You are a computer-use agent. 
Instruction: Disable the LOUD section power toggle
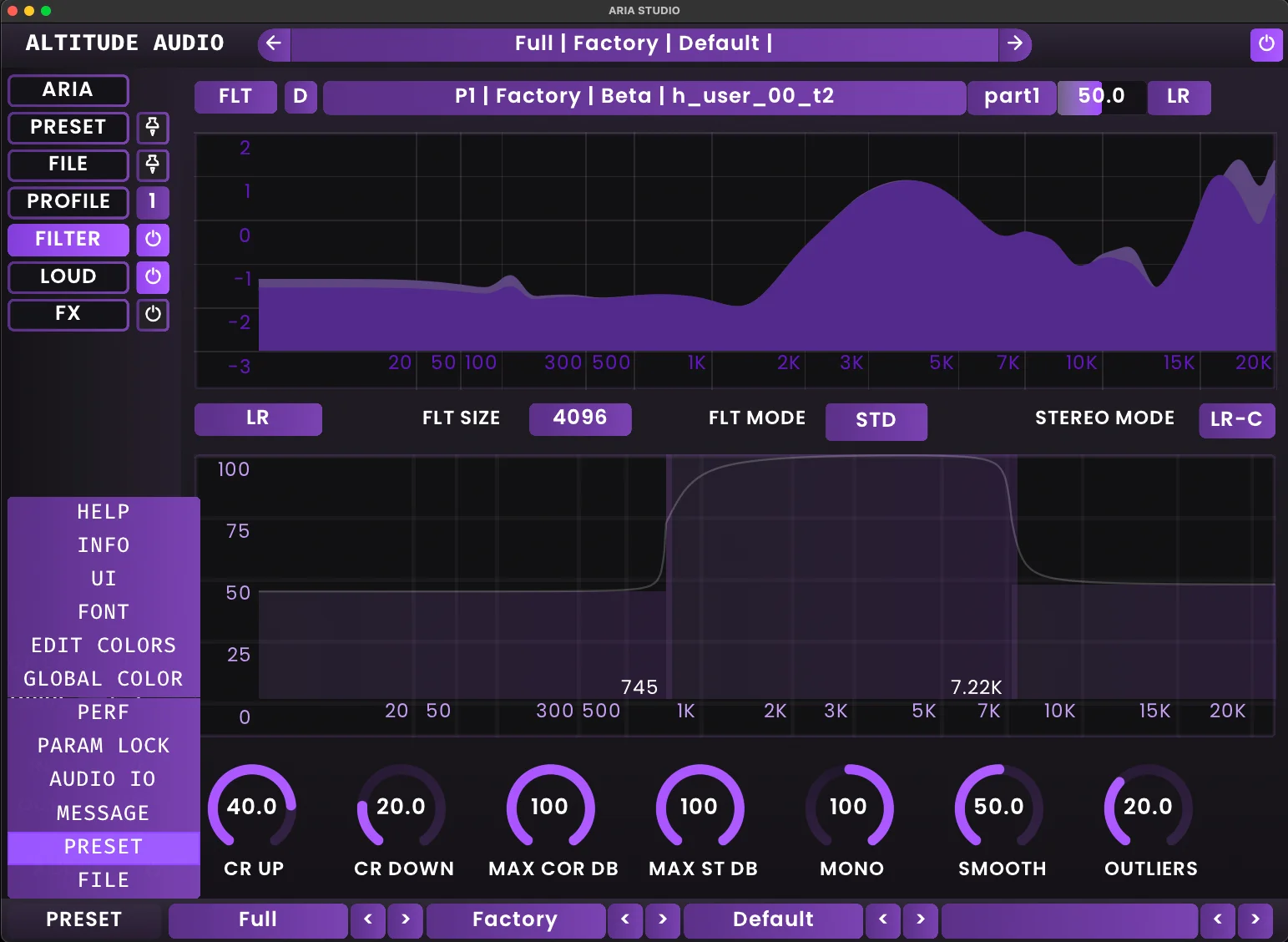[153, 276]
